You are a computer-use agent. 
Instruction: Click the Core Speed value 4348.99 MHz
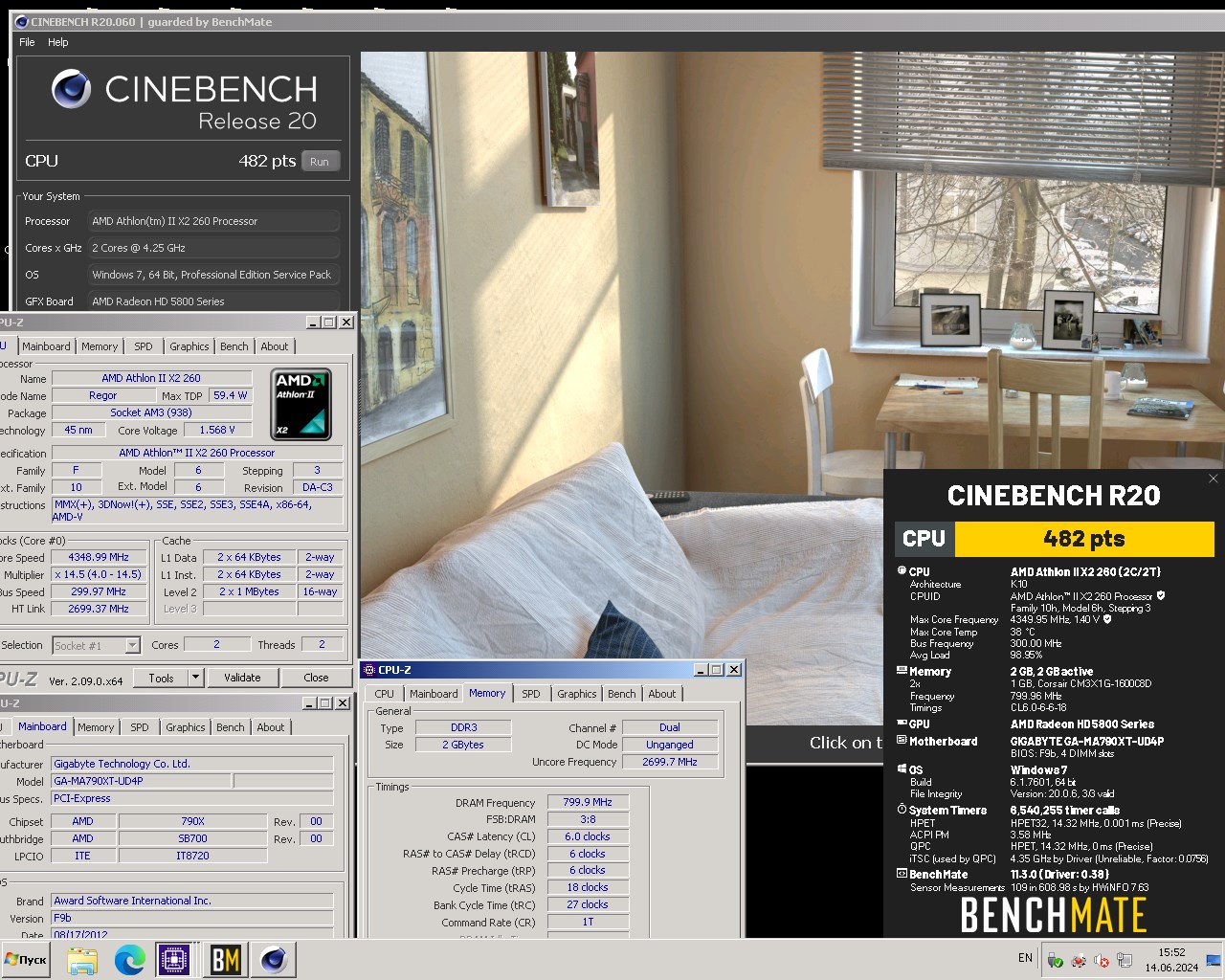[x=99, y=557]
